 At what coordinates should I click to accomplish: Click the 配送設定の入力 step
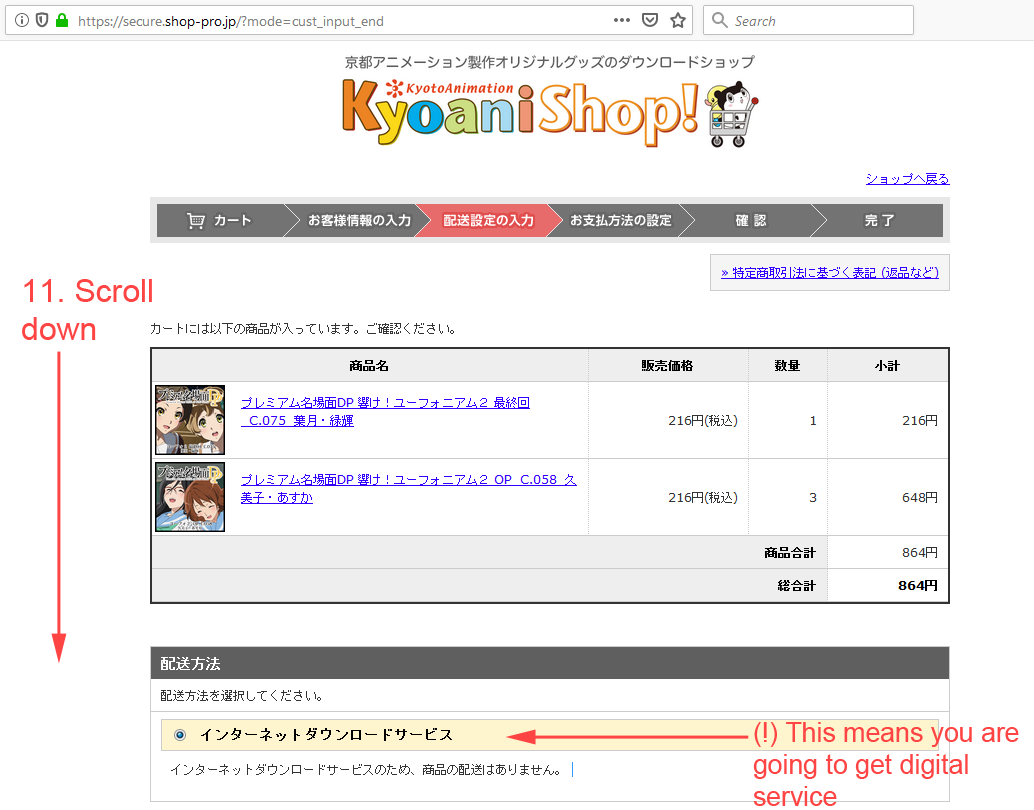tap(488, 220)
